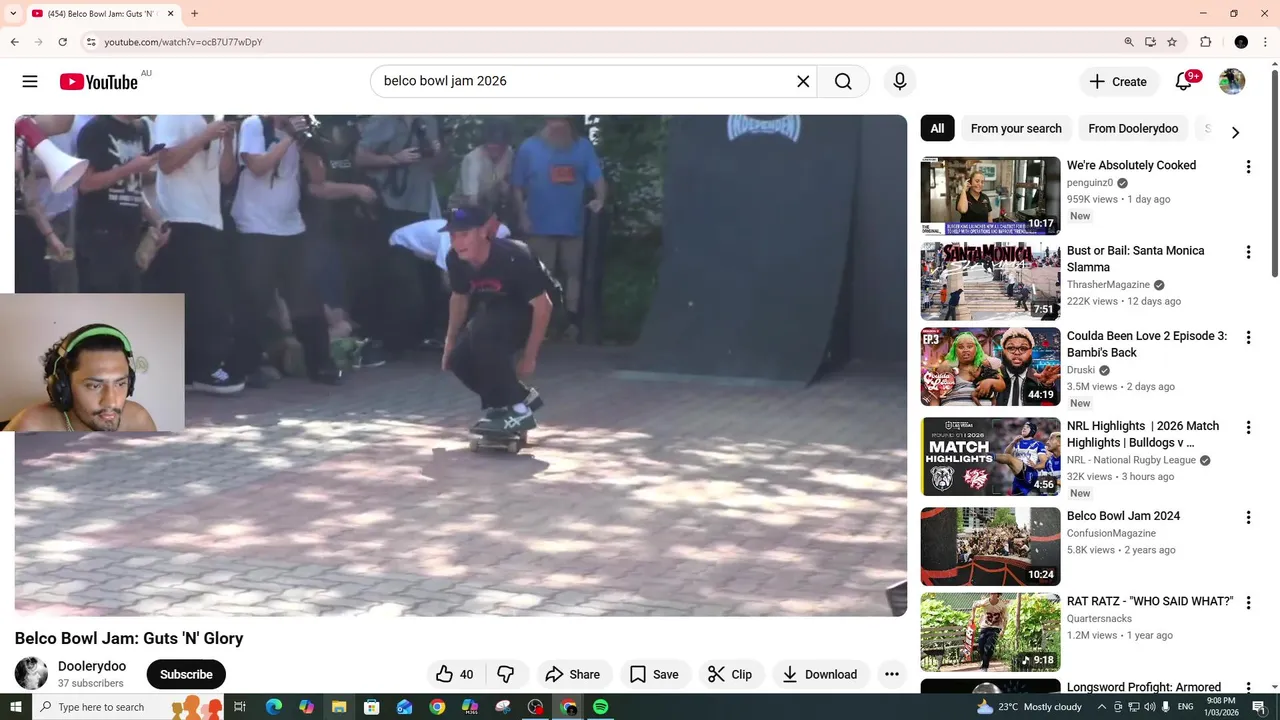The image size is (1280, 720).
Task: Open Bust or Bail Santa Monica thumbnail
Action: click(990, 281)
